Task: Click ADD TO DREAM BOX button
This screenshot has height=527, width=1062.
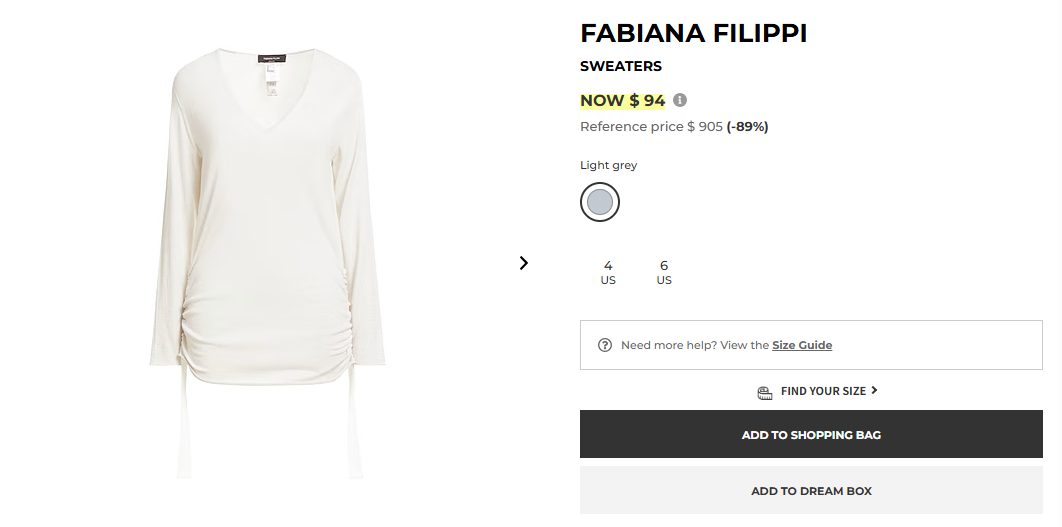Action: tap(811, 491)
